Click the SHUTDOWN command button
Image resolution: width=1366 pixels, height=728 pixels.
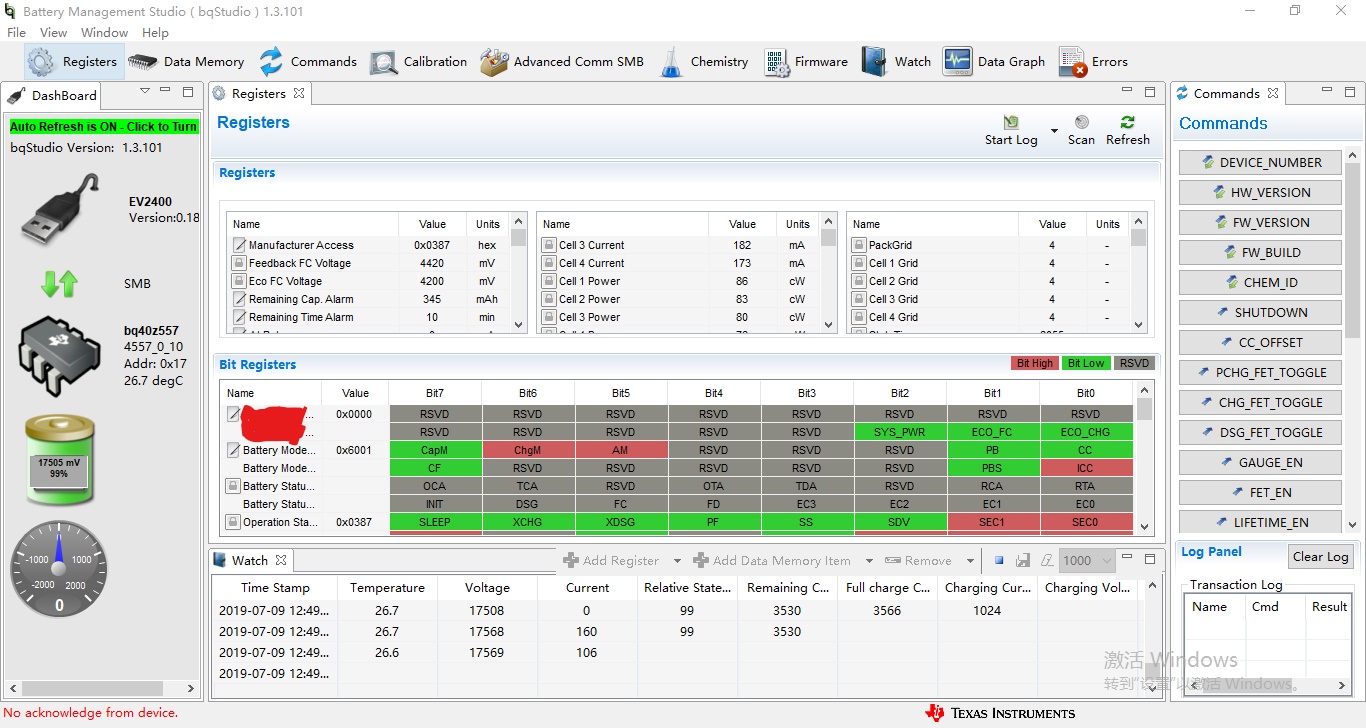(x=1260, y=312)
